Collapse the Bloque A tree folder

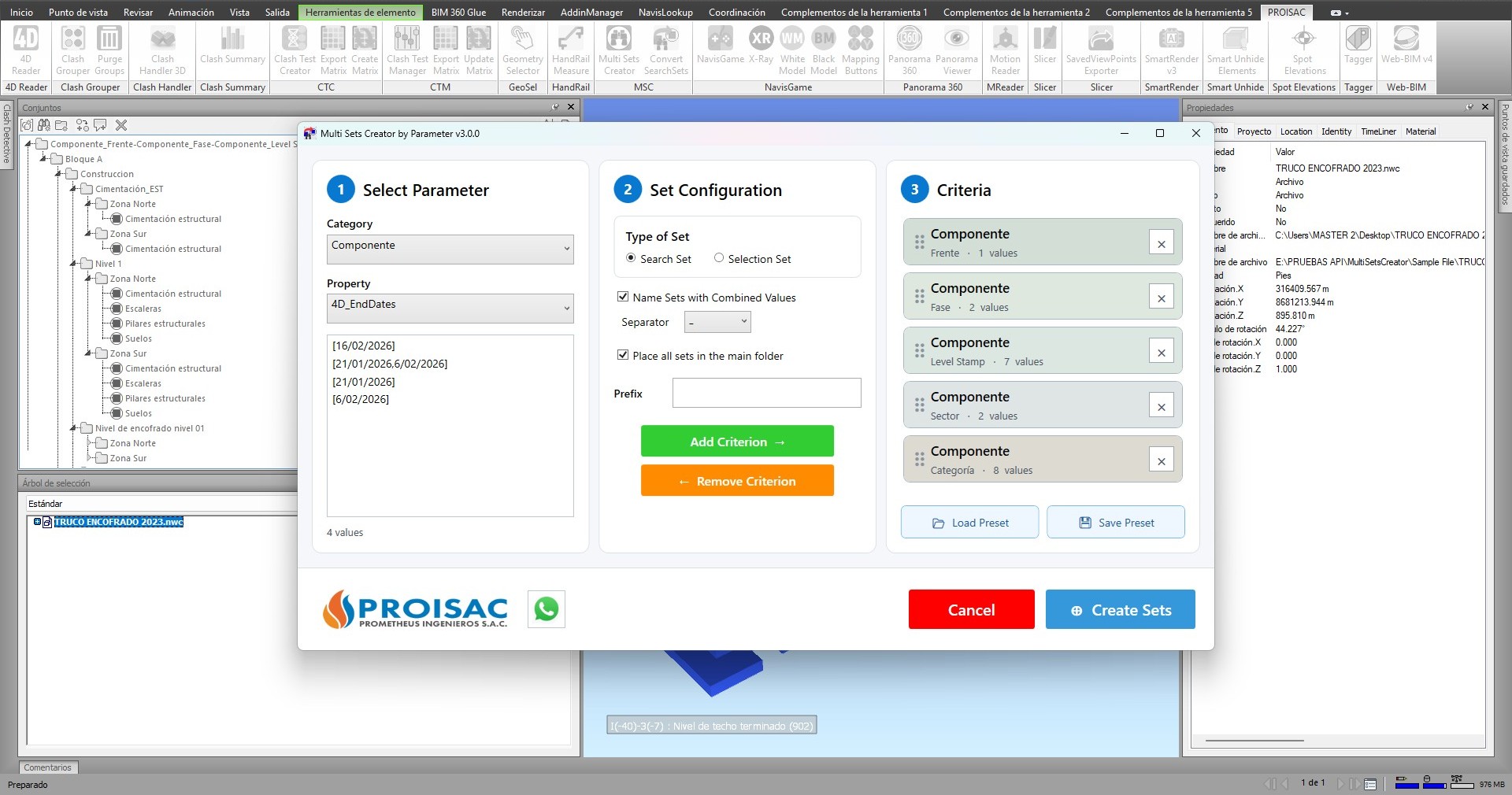[44, 159]
